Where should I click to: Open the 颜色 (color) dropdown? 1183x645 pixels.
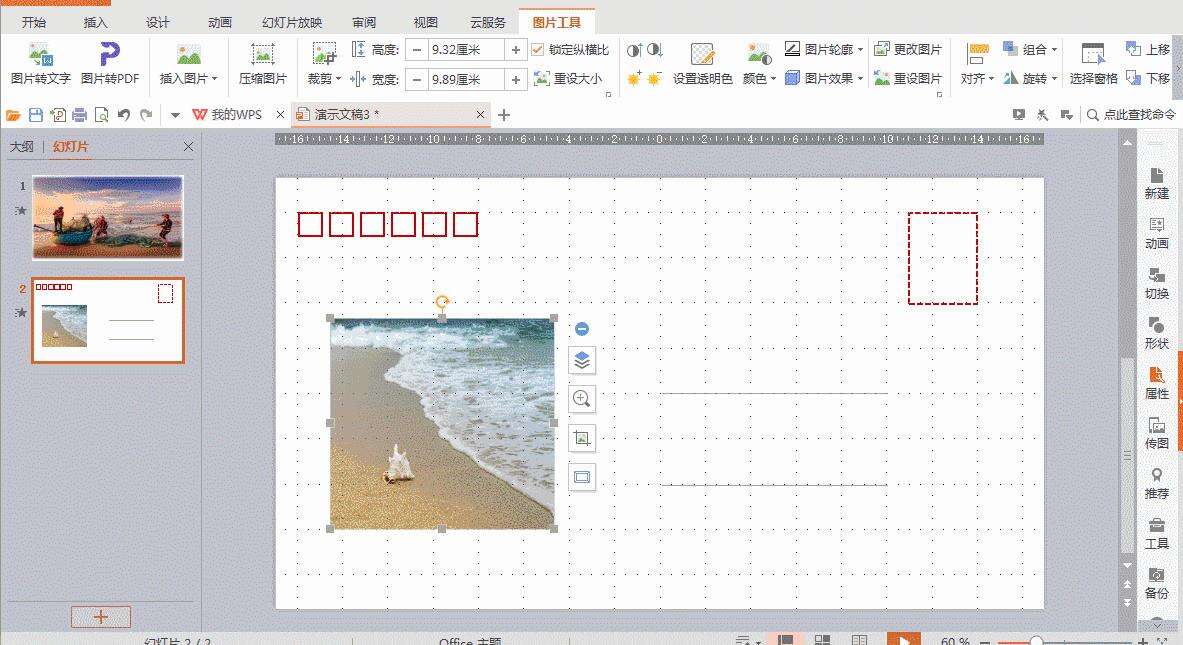[762, 77]
